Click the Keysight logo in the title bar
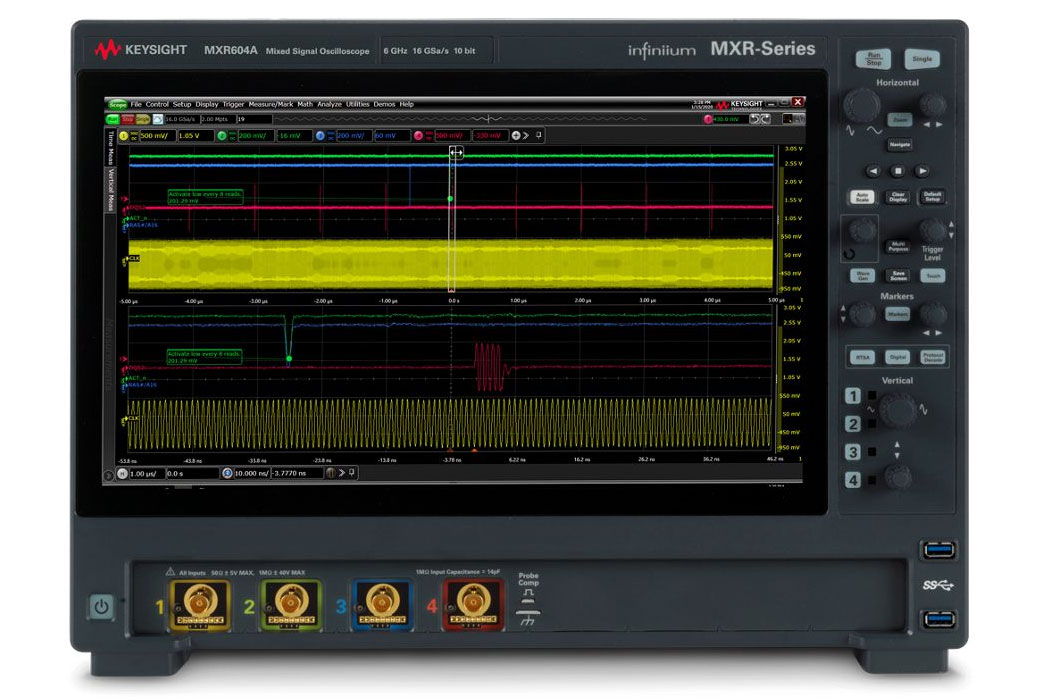Viewport: 1050px width, 700px height. [x=724, y=105]
